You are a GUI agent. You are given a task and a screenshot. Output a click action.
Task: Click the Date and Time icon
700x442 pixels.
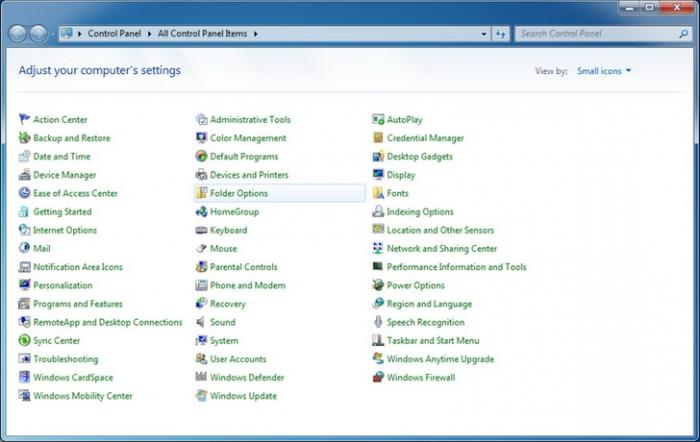(x=24, y=156)
